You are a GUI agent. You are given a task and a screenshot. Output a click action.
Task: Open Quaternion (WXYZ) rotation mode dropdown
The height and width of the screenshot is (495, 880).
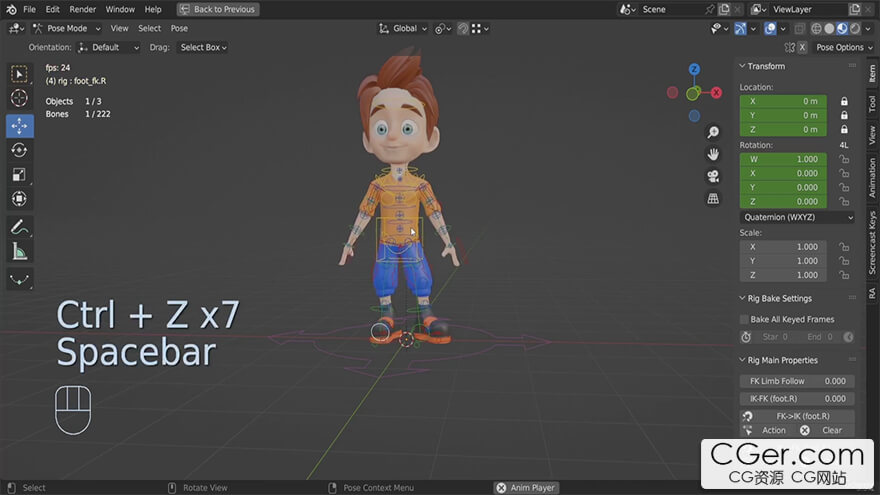(x=797, y=217)
